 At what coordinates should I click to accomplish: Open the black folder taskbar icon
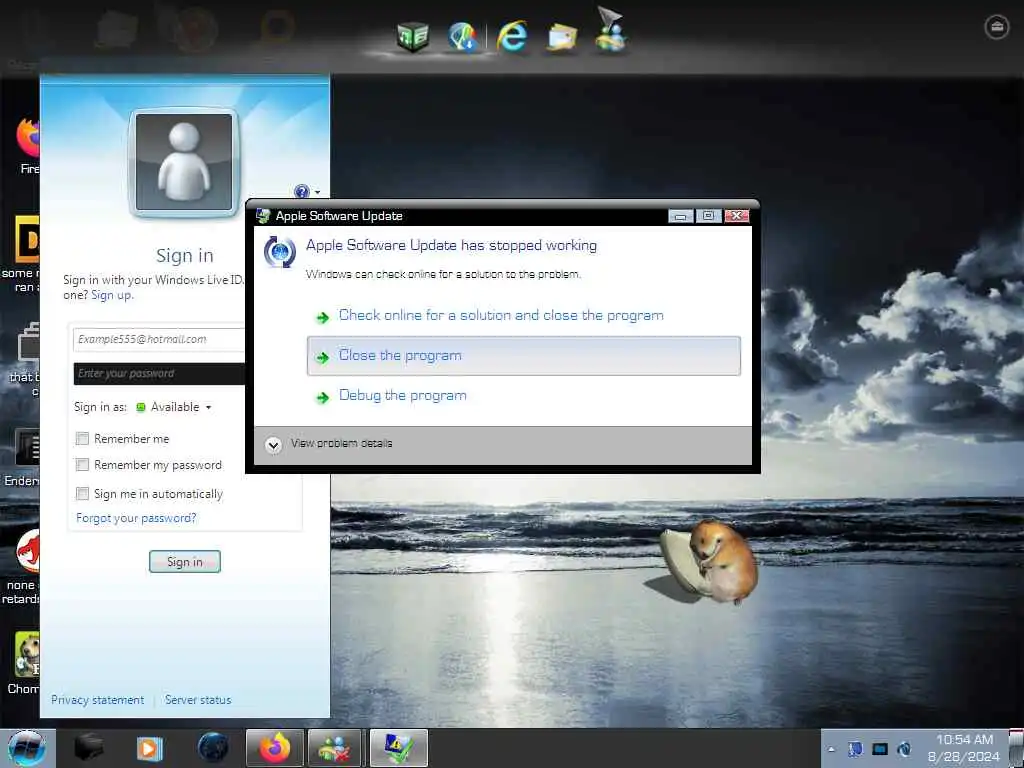pos(88,748)
